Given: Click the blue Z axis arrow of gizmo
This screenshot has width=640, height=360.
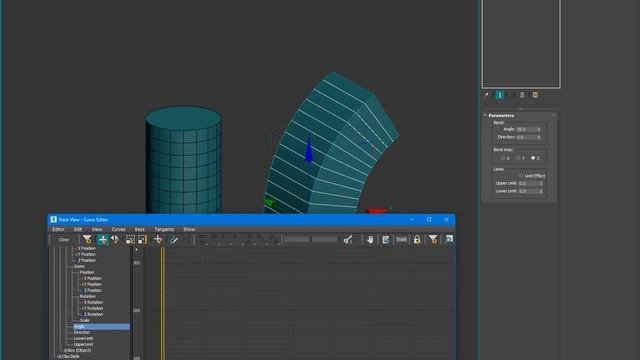Looking at the screenshot, I should [x=309, y=149].
